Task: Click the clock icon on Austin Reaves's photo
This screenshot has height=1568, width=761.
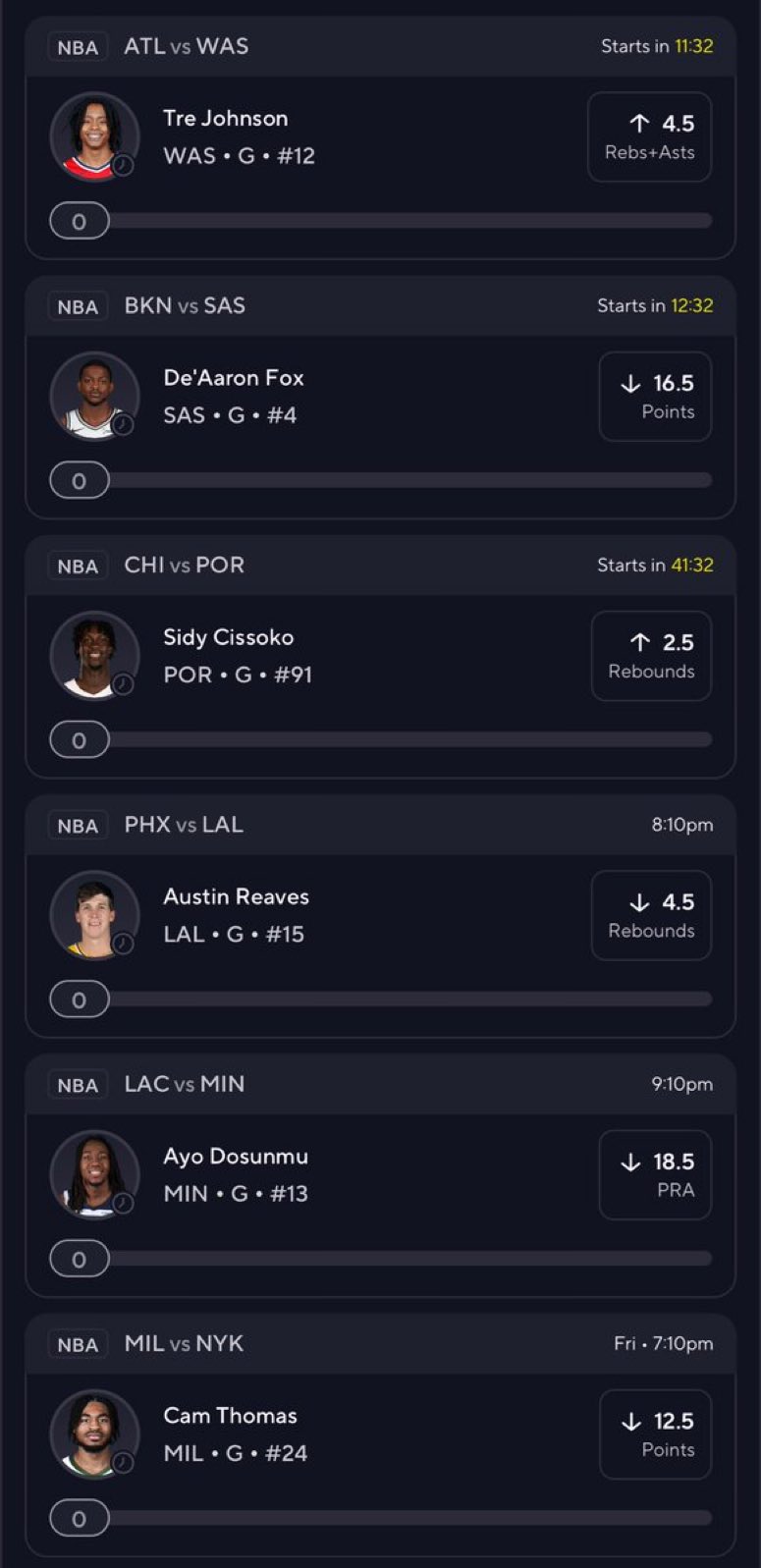Action: click(x=123, y=944)
